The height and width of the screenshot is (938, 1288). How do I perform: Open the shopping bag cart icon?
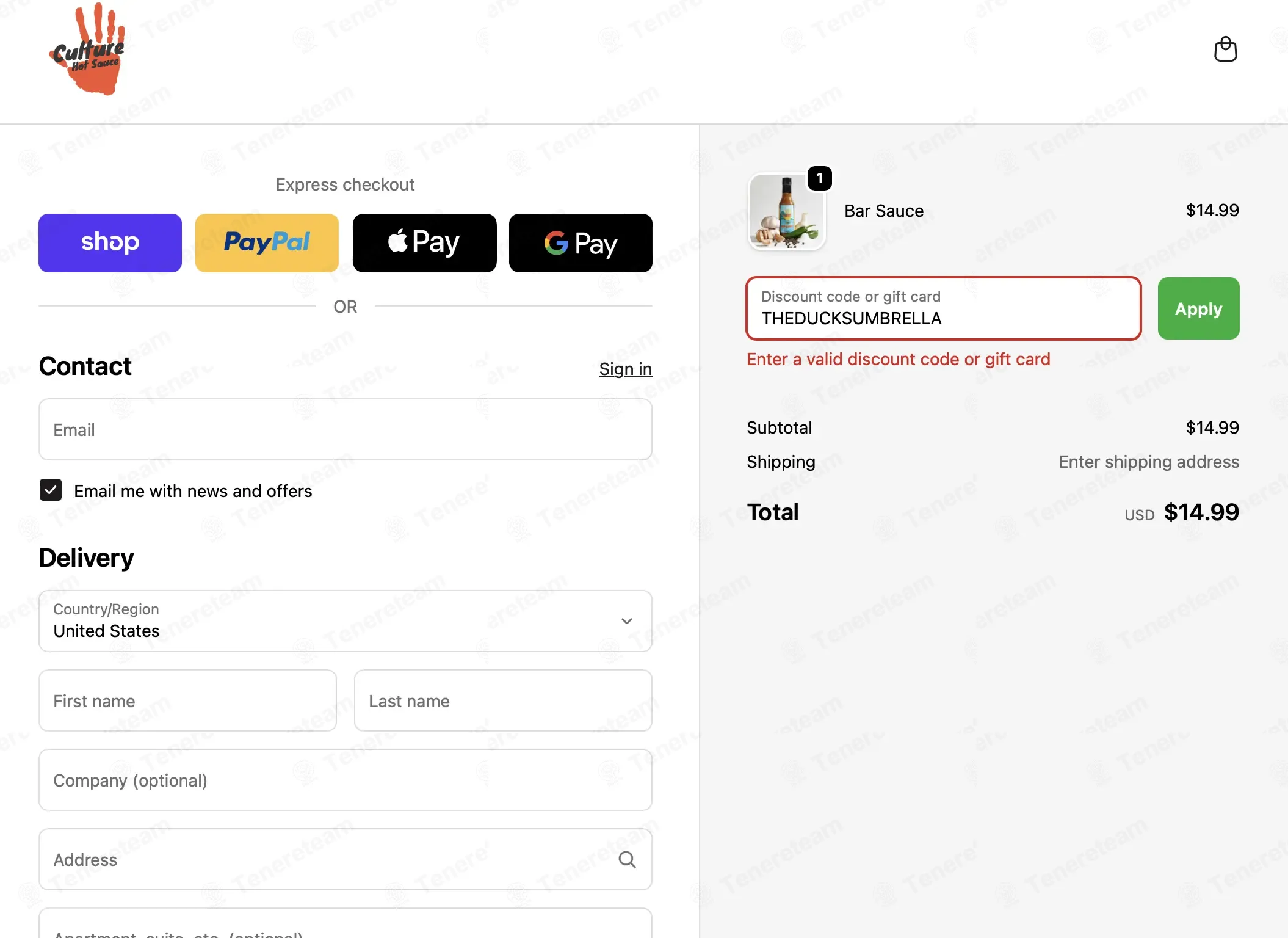click(x=1225, y=49)
